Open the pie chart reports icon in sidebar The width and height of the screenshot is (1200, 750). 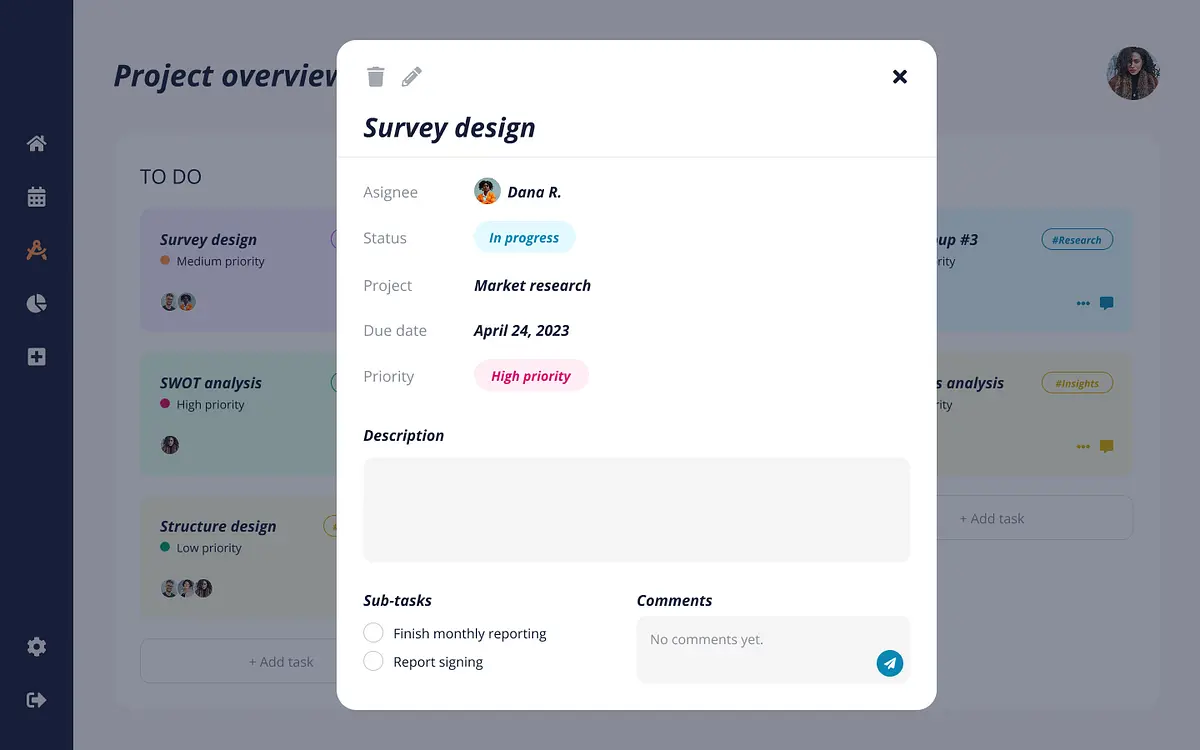(x=37, y=304)
